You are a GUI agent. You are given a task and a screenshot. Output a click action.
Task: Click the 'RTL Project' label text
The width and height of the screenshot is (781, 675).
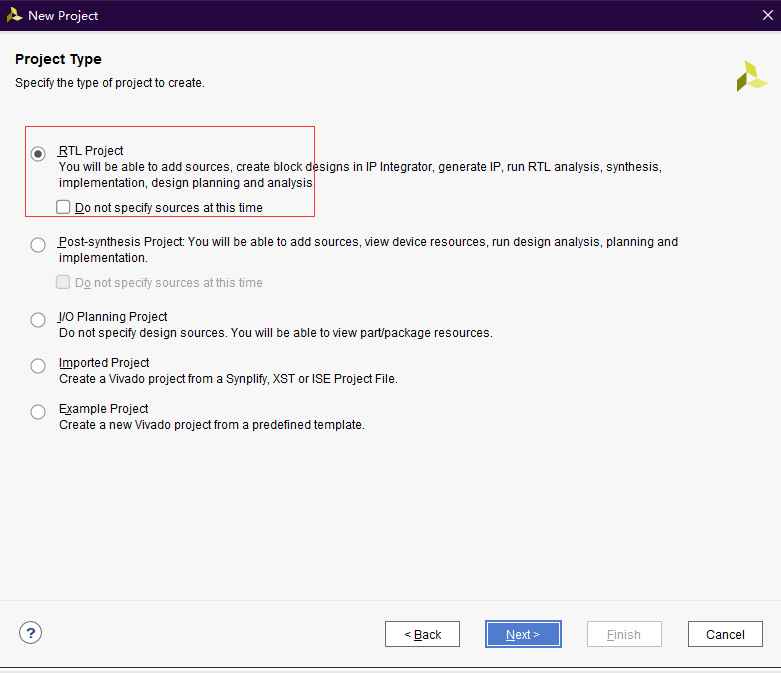(x=91, y=150)
